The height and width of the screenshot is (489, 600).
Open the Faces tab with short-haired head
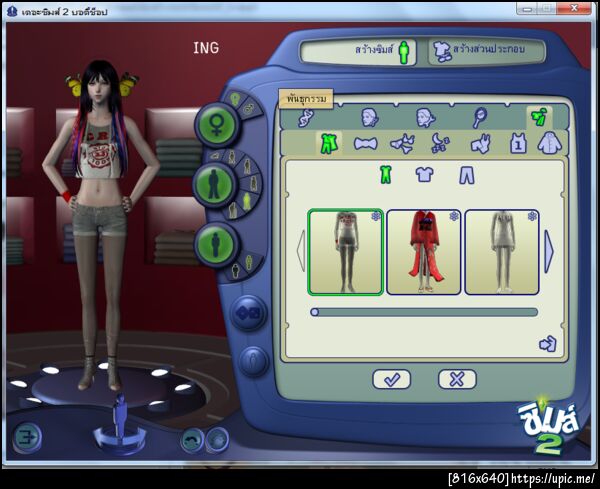370,117
